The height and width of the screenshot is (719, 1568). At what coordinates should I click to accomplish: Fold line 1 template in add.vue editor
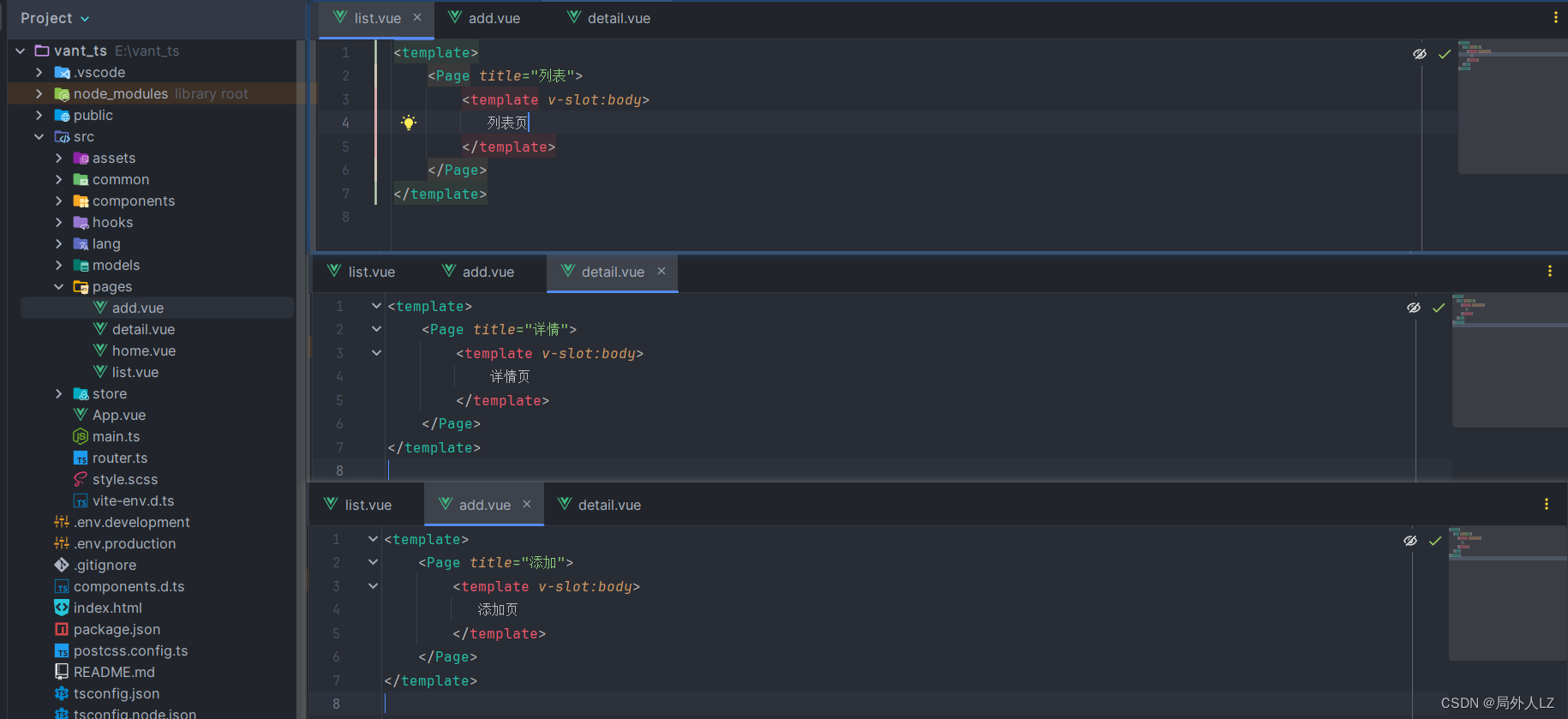tap(373, 539)
